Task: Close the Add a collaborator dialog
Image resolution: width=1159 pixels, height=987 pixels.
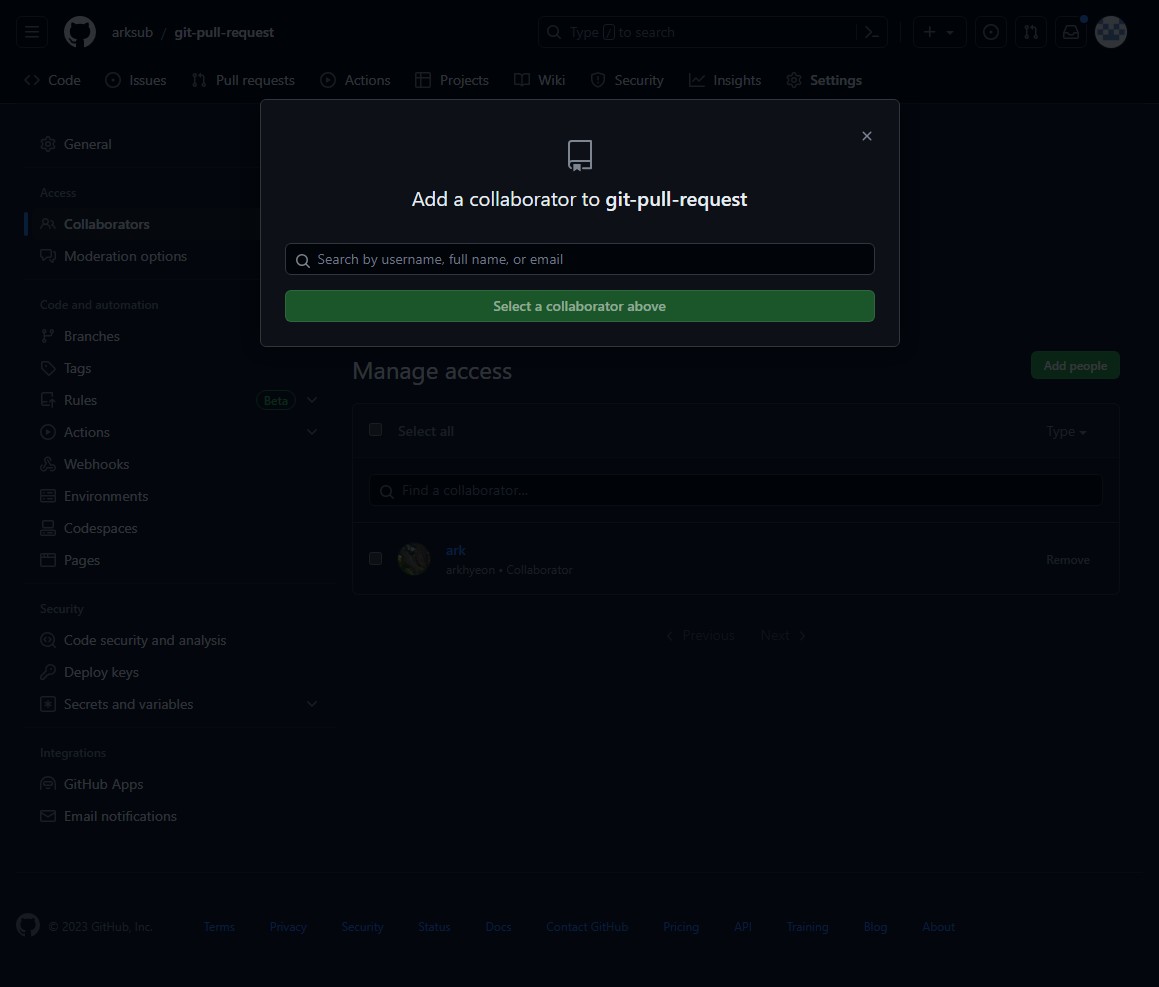Action: coord(867,136)
